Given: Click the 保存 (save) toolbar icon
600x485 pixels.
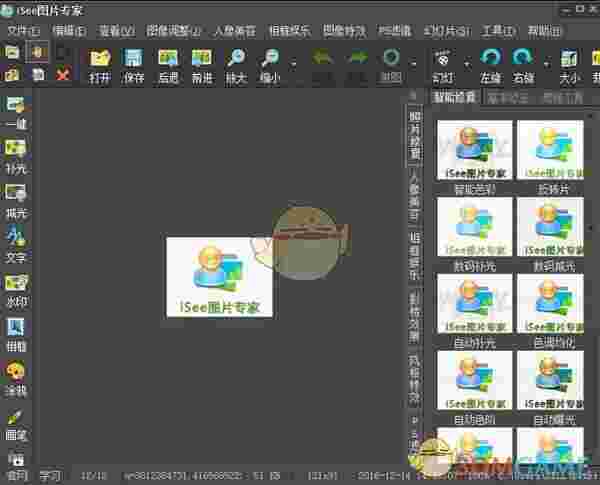Looking at the screenshot, I should pyautogui.click(x=133, y=66).
